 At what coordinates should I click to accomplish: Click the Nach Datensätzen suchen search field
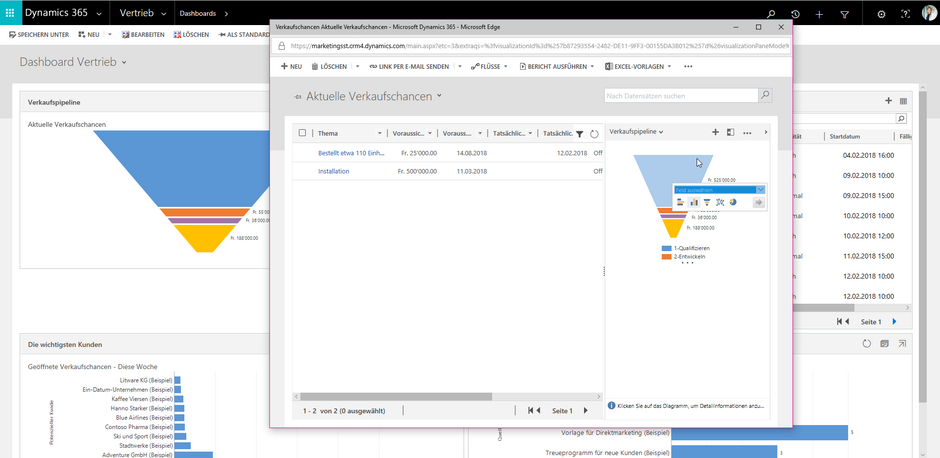682,95
